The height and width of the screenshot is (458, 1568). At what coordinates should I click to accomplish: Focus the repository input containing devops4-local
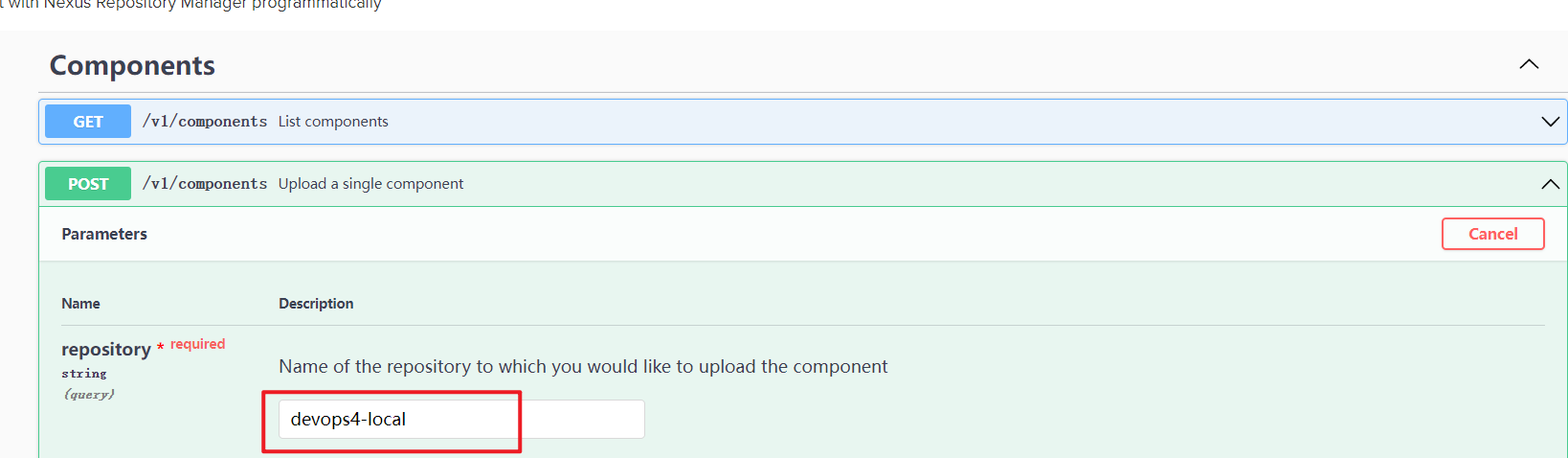(x=461, y=419)
